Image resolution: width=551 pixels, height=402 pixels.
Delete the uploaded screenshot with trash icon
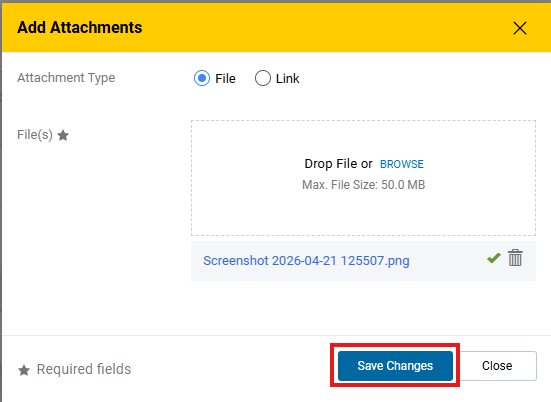(515, 258)
